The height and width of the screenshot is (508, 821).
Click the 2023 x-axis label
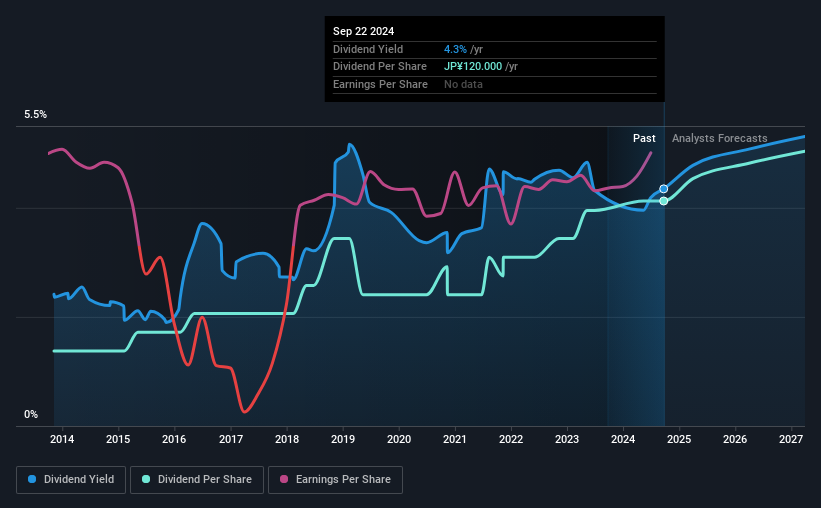pyautogui.click(x=567, y=439)
